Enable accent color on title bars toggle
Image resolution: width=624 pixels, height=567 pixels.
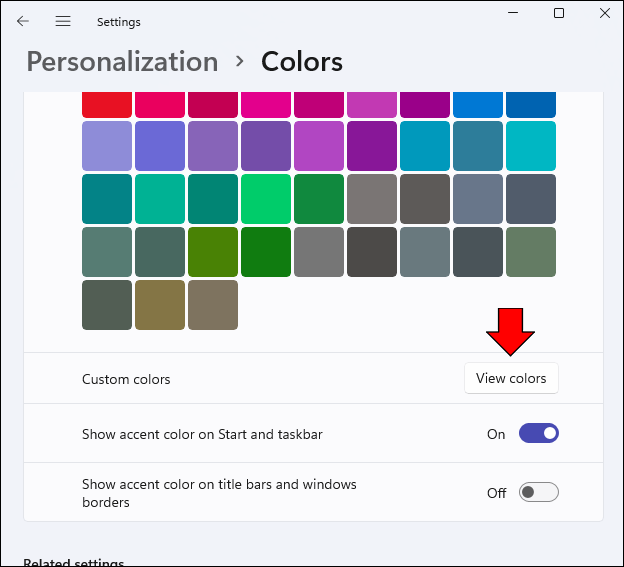click(538, 492)
